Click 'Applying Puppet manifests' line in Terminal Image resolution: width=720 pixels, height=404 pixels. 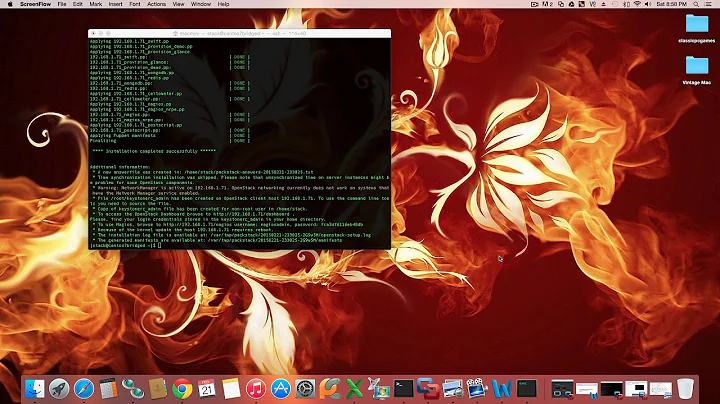click(123, 135)
